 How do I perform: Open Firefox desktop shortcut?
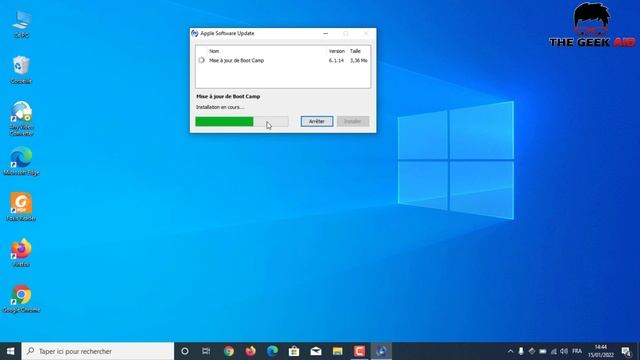point(21,253)
